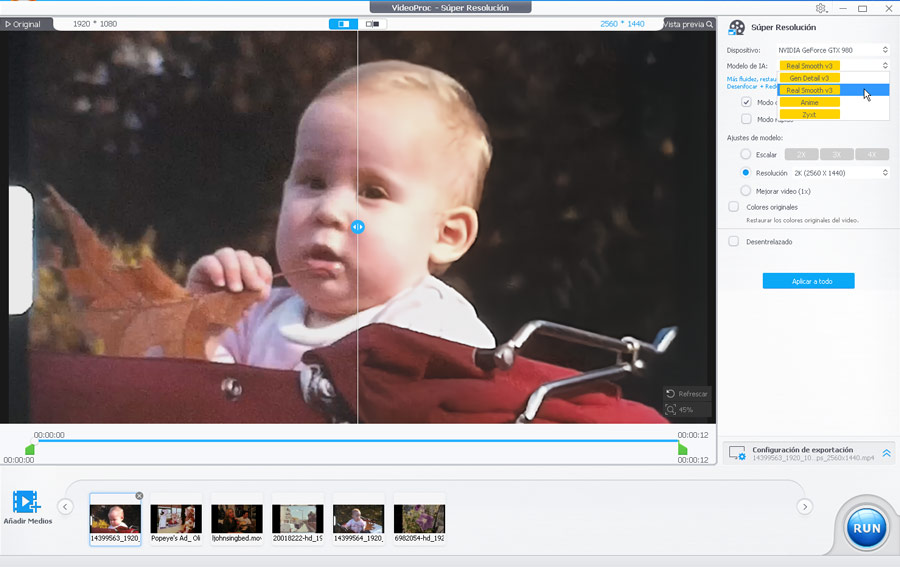Screen dimensions: 900x567
Task: Click the export configuration monitor icon
Action: point(737,453)
